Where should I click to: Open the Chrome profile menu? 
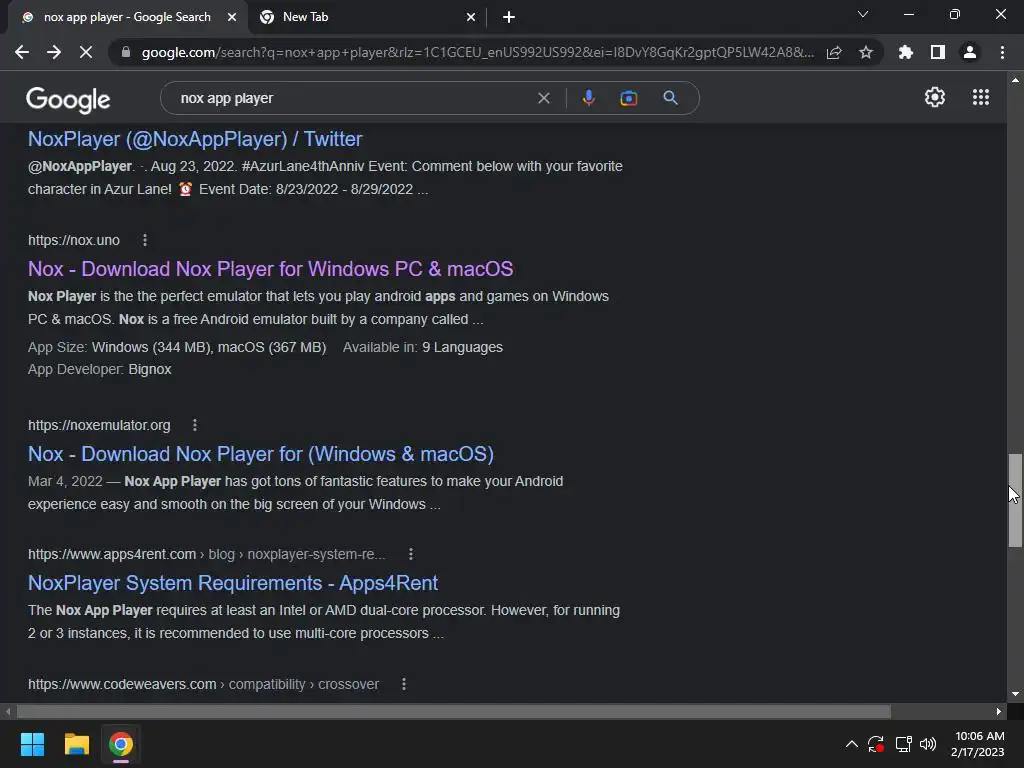tap(970, 52)
